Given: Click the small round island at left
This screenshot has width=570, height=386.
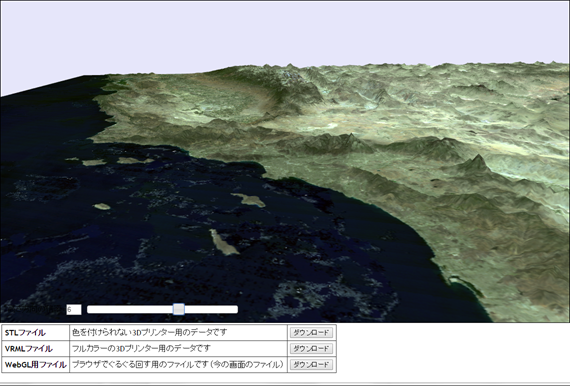Looking at the screenshot, I should [x=102, y=206].
